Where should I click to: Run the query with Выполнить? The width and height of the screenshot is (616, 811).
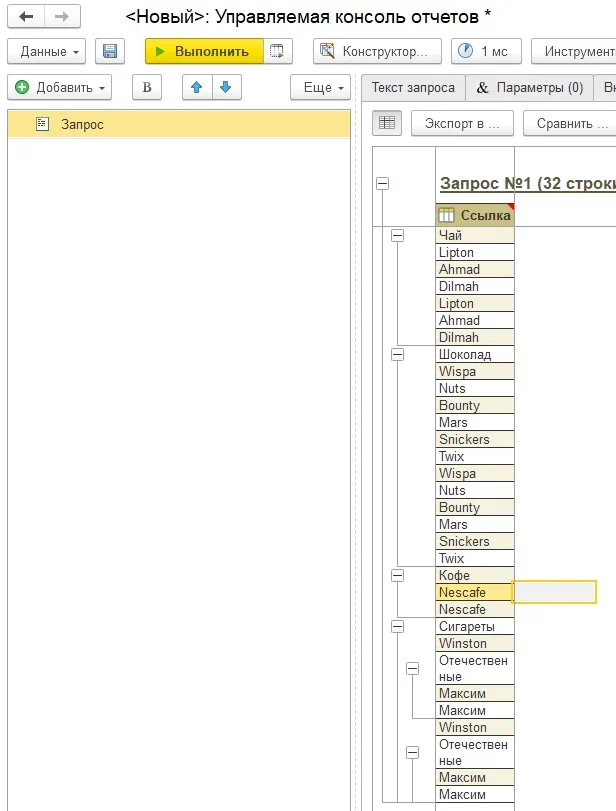pos(204,51)
